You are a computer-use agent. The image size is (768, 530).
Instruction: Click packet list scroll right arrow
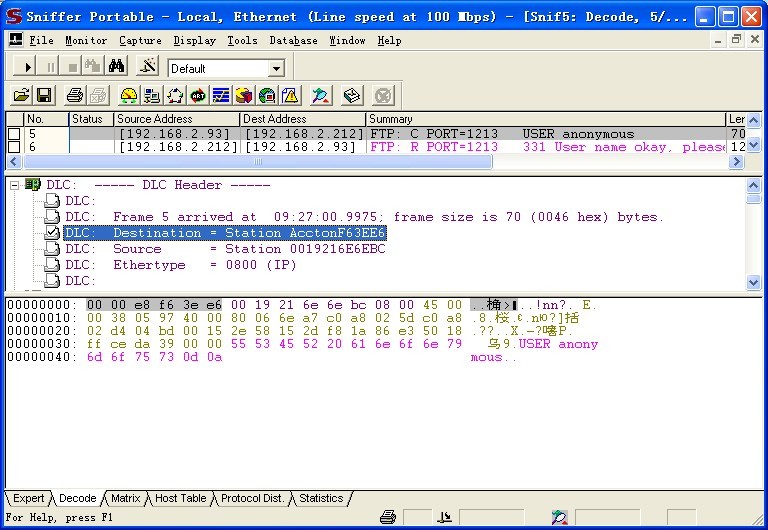(x=736, y=162)
